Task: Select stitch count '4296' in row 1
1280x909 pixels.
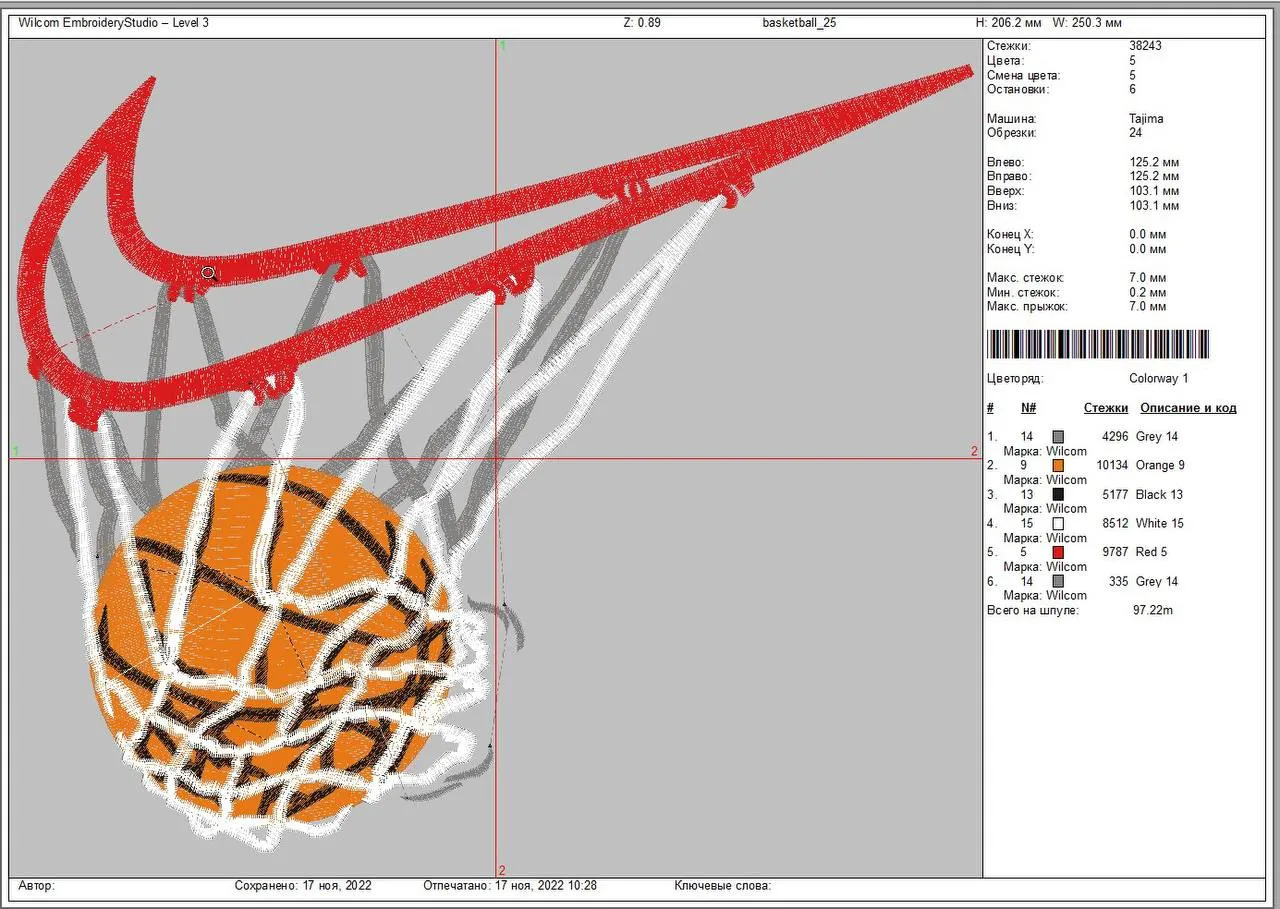Action: coord(1115,437)
